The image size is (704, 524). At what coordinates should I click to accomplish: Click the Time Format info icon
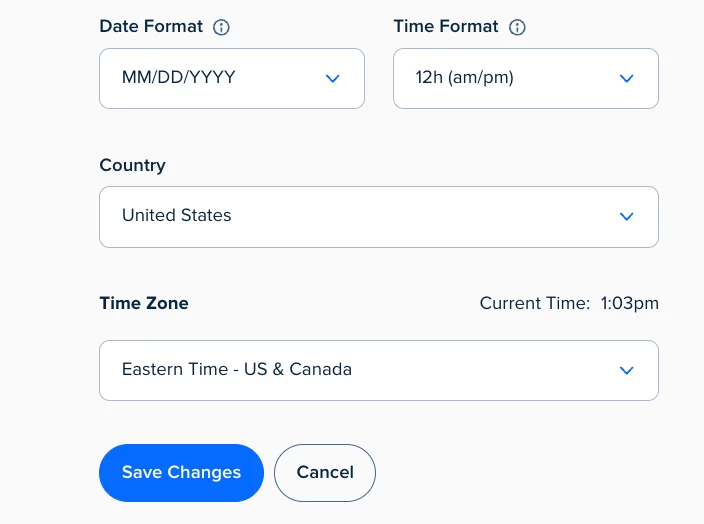pyautogui.click(x=517, y=27)
